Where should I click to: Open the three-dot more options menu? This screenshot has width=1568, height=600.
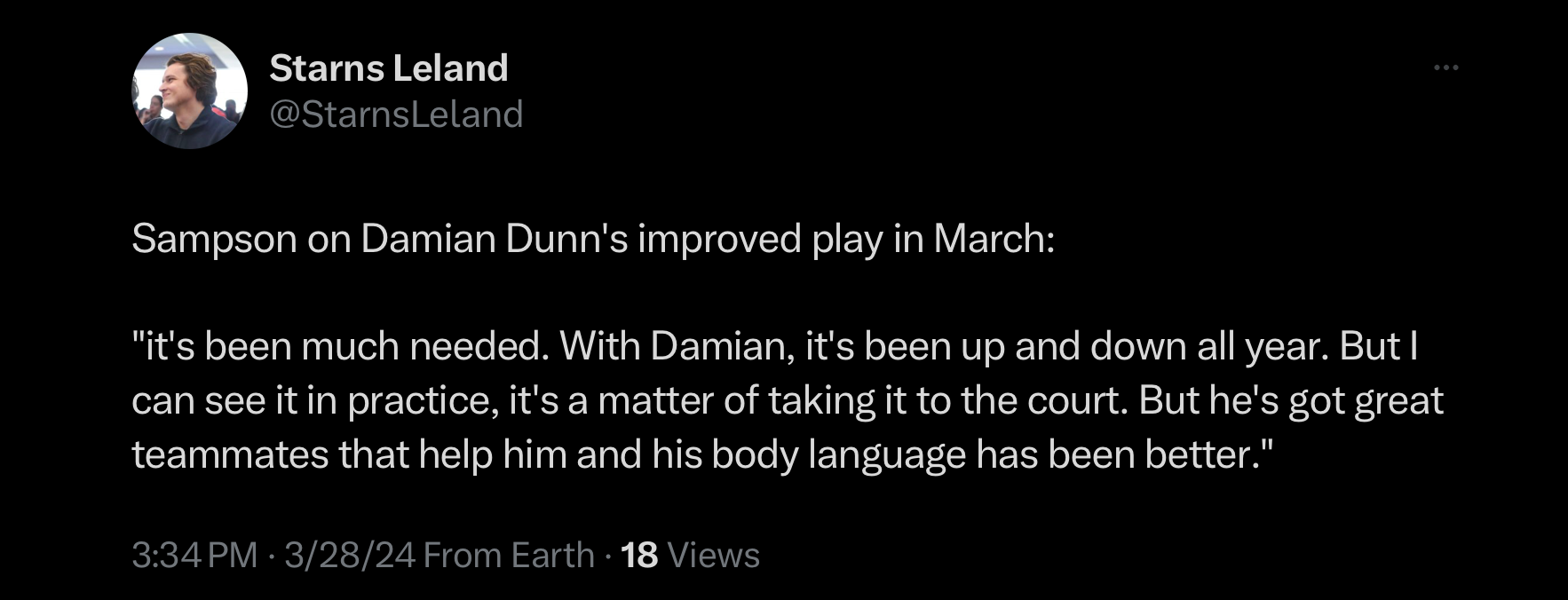coord(1445,67)
